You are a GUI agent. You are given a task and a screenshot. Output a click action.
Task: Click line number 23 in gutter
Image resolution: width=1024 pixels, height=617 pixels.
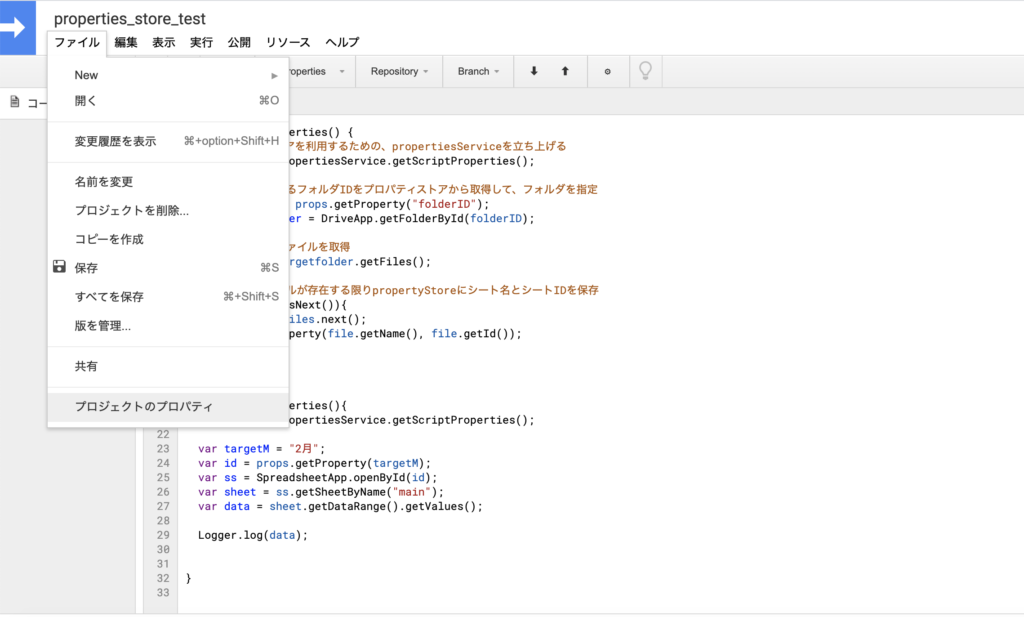[163, 449]
